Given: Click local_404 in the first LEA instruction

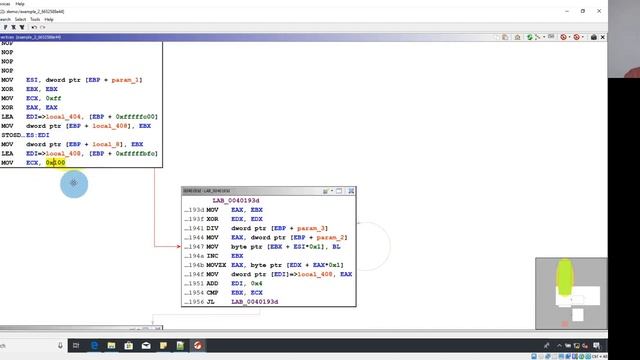Looking at the screenshot, I should 63,117.
